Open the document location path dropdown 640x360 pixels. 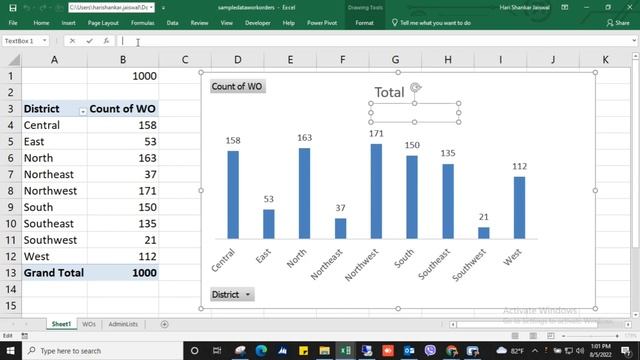pyautogui.click(x=151, y=7)
